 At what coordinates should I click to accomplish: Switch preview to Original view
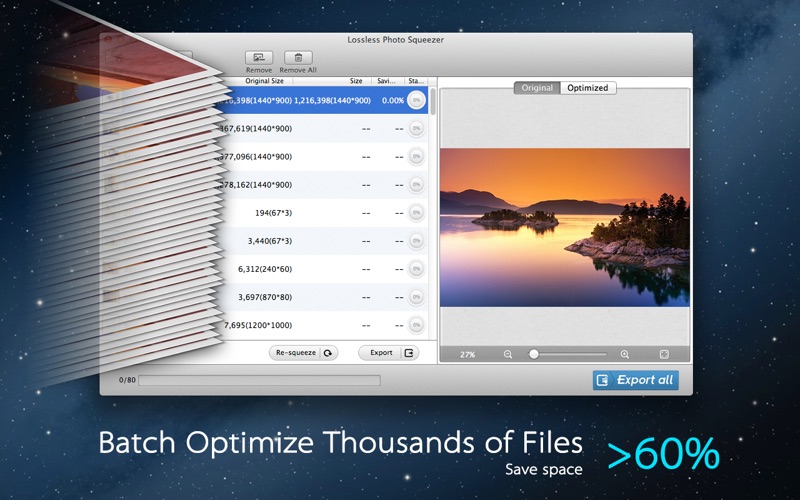(537, 88)
